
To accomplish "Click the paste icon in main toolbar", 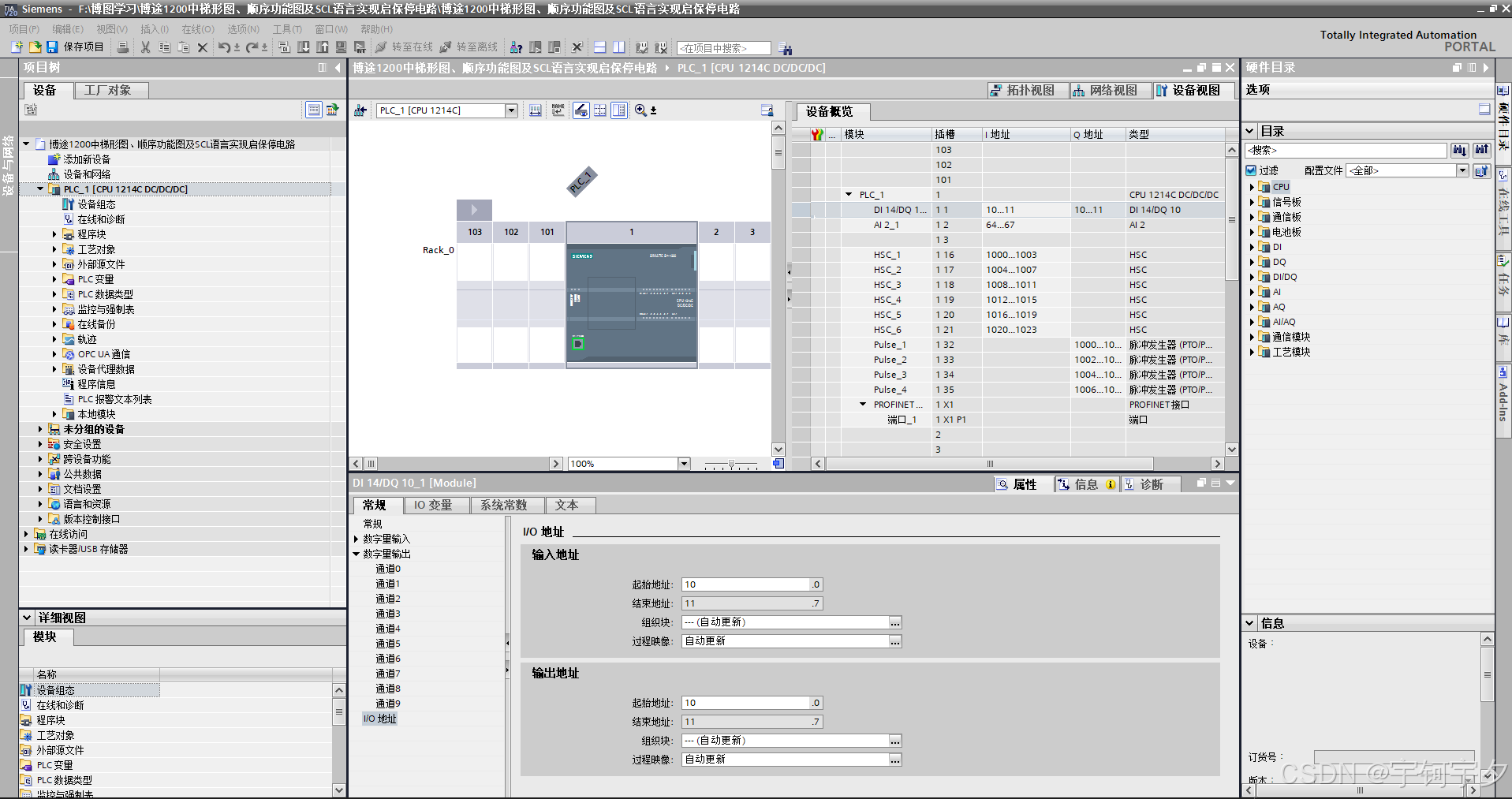I will tap(184, 47).
